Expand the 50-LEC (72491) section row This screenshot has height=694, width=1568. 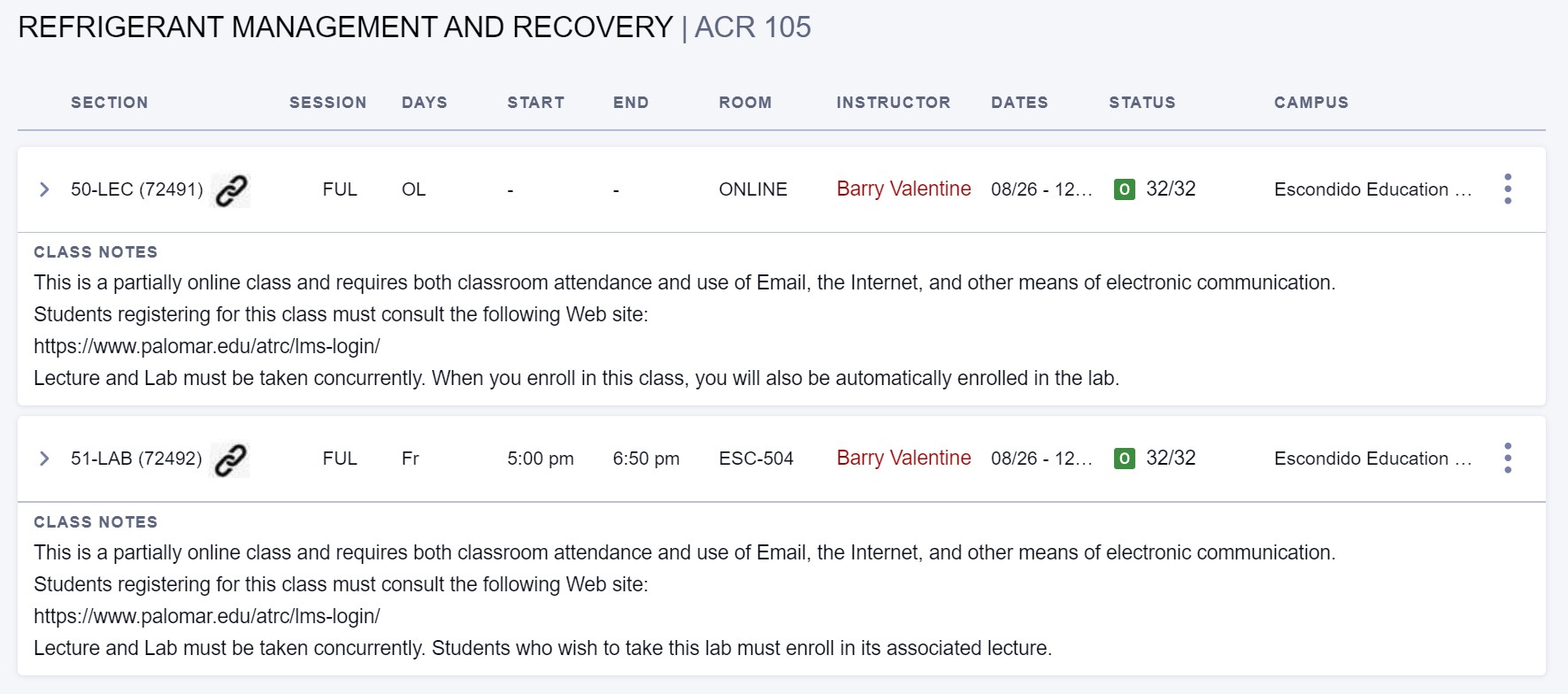click(44, 189)
